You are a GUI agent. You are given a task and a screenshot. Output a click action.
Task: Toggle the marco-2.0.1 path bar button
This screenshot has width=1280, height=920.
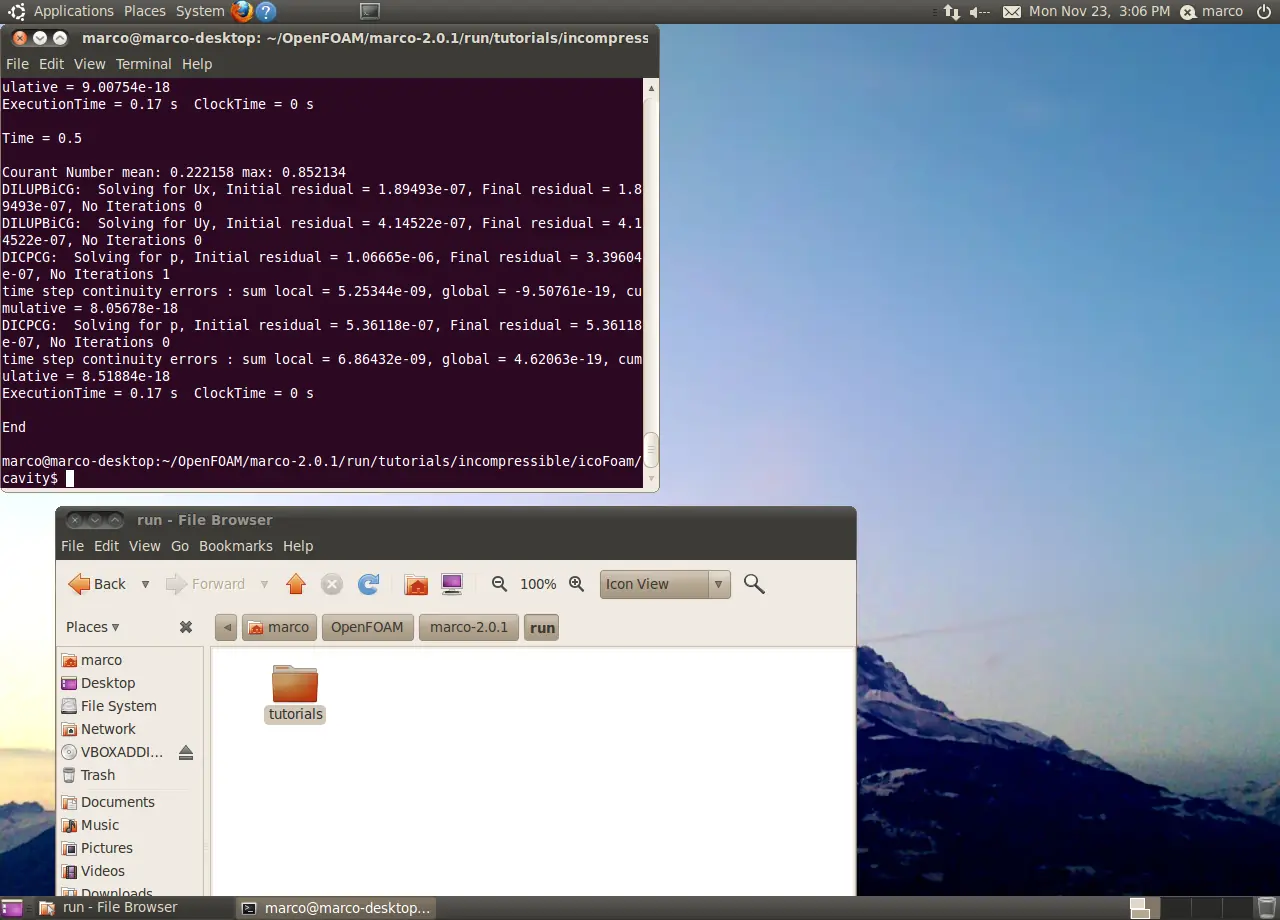[468, 627]
